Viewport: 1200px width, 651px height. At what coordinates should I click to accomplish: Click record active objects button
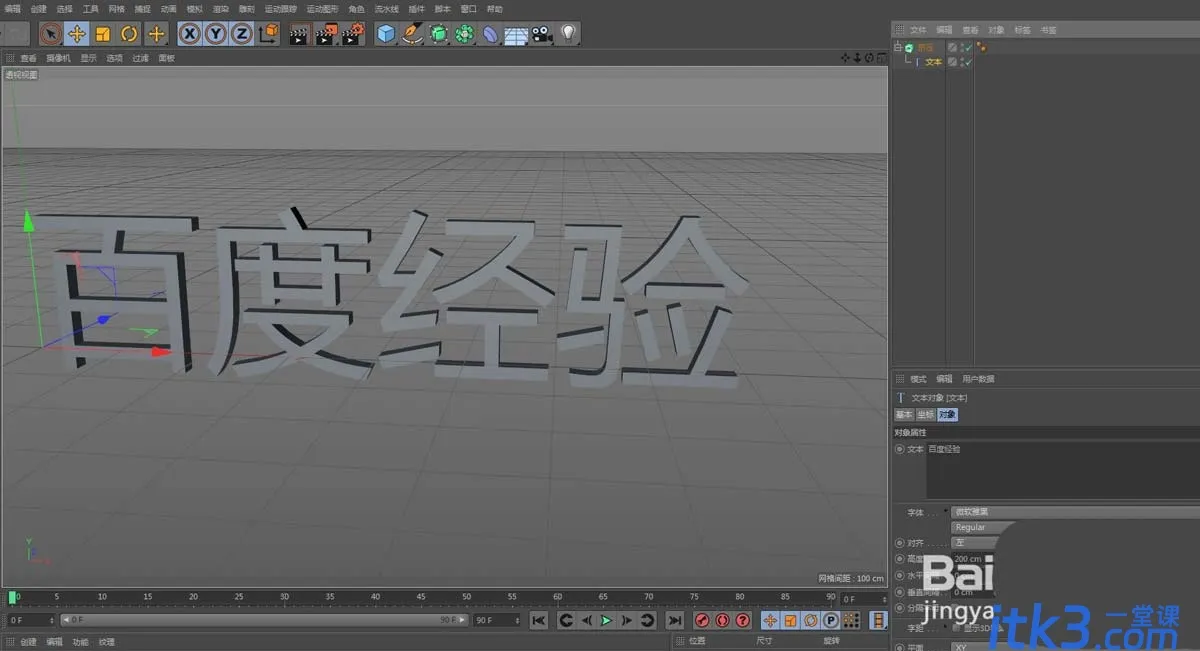(x=702, y=620)
